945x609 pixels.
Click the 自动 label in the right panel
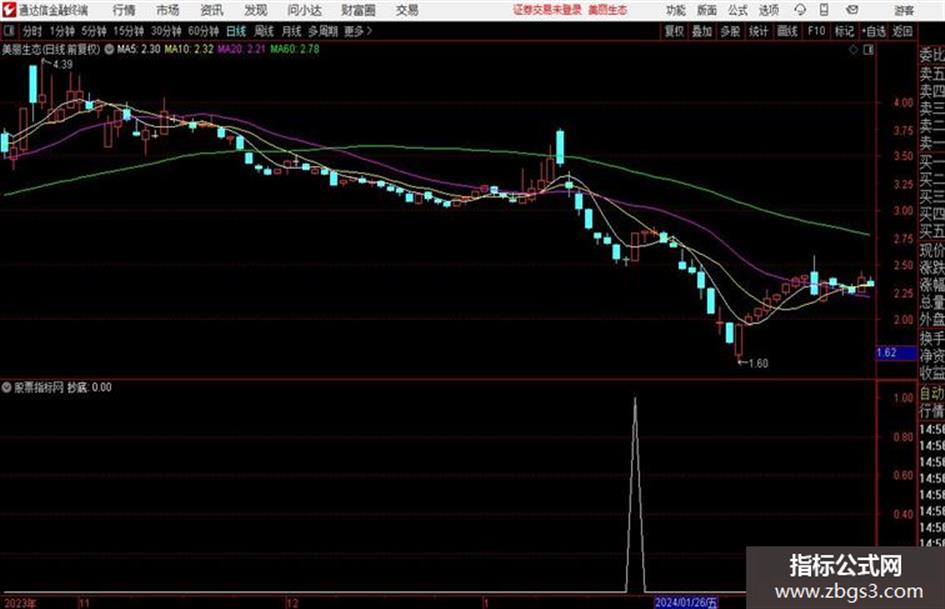(932, 394)
